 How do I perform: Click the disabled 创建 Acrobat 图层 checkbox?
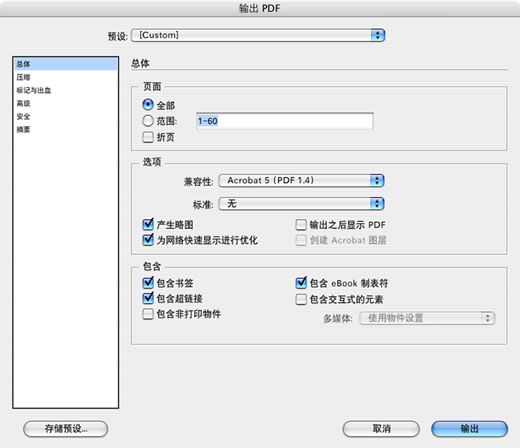301,240
